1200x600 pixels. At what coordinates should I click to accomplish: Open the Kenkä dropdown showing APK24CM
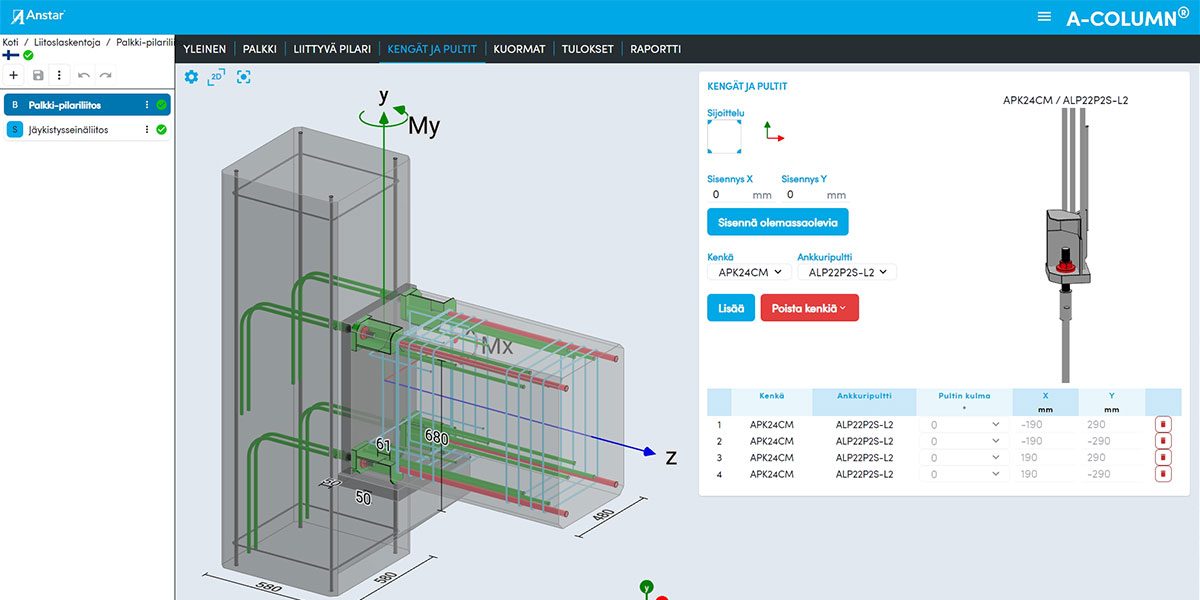click(749, 271)
